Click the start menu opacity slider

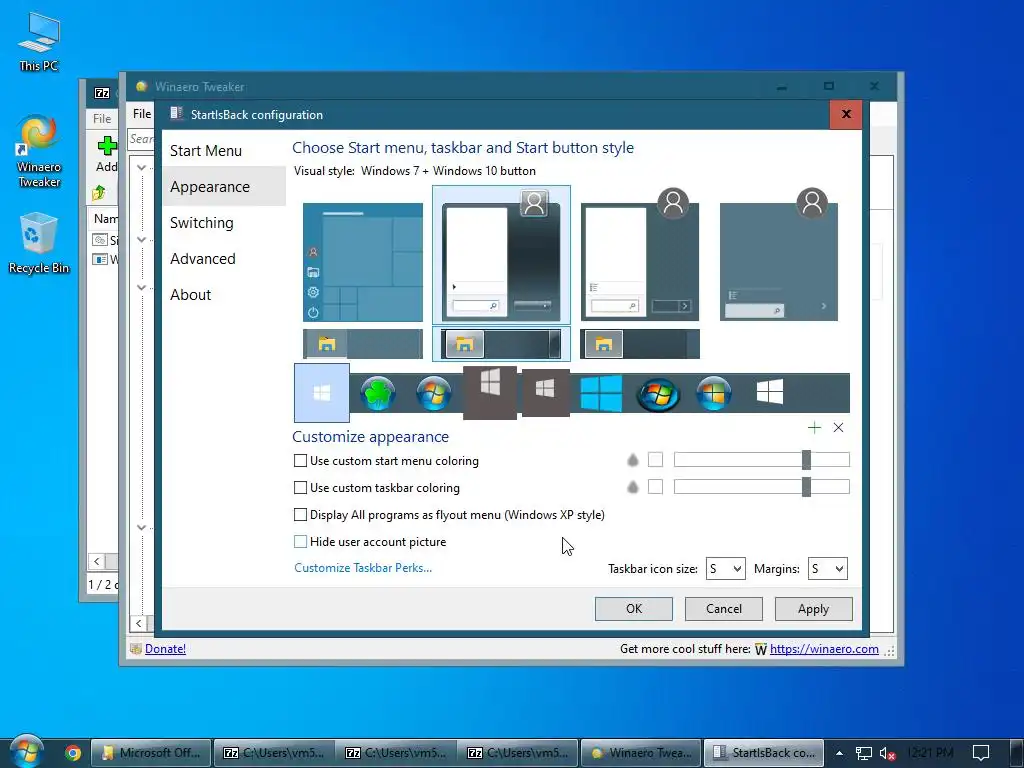[761, 460]
